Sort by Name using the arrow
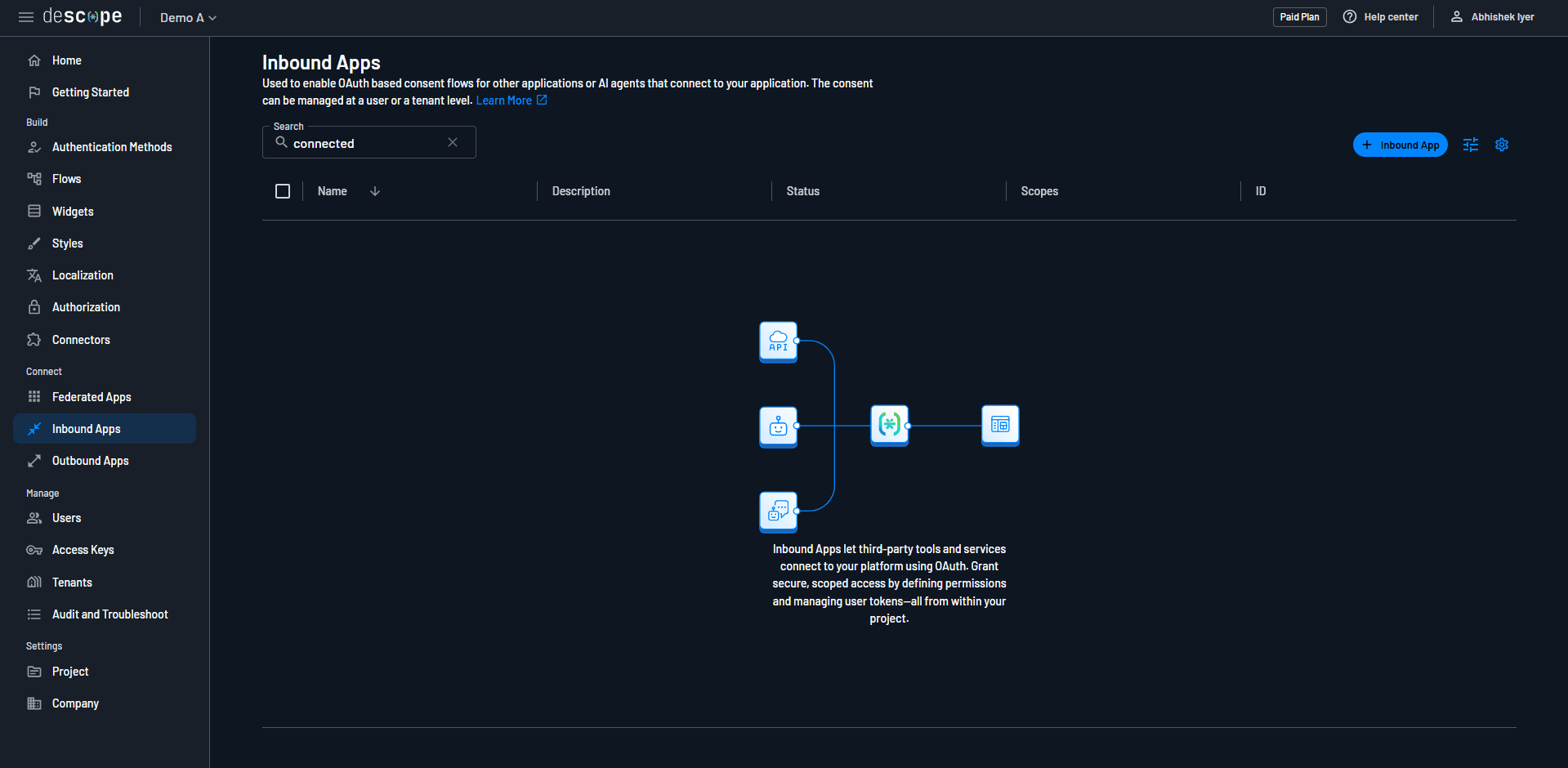This screenshot has height=768, width=1568. tap(375, 191)
